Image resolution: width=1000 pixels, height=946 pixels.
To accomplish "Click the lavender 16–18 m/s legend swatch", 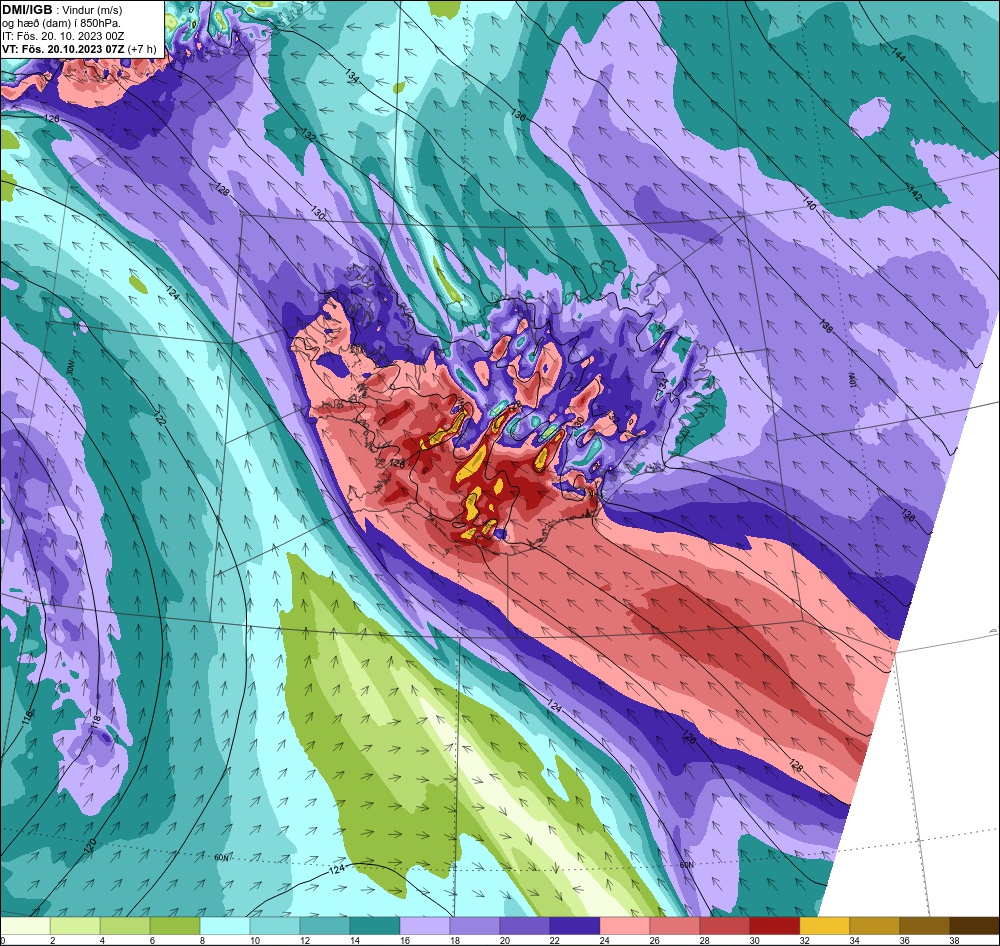I will (425, 926).
